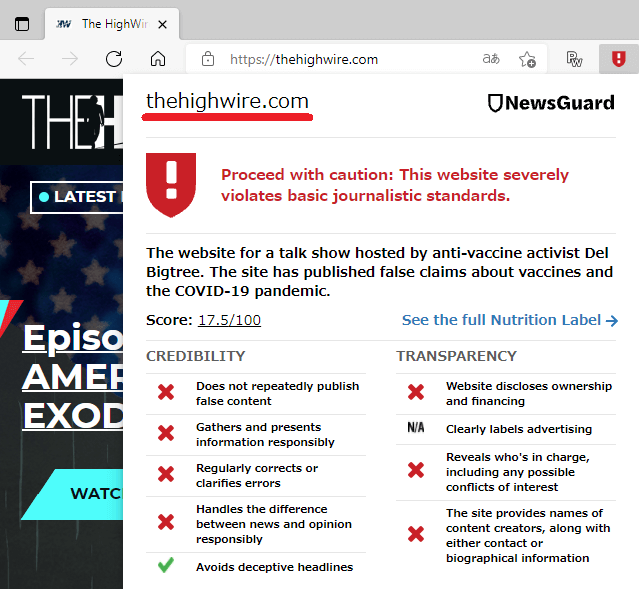Click the browser forward arrow

(70, 59)
